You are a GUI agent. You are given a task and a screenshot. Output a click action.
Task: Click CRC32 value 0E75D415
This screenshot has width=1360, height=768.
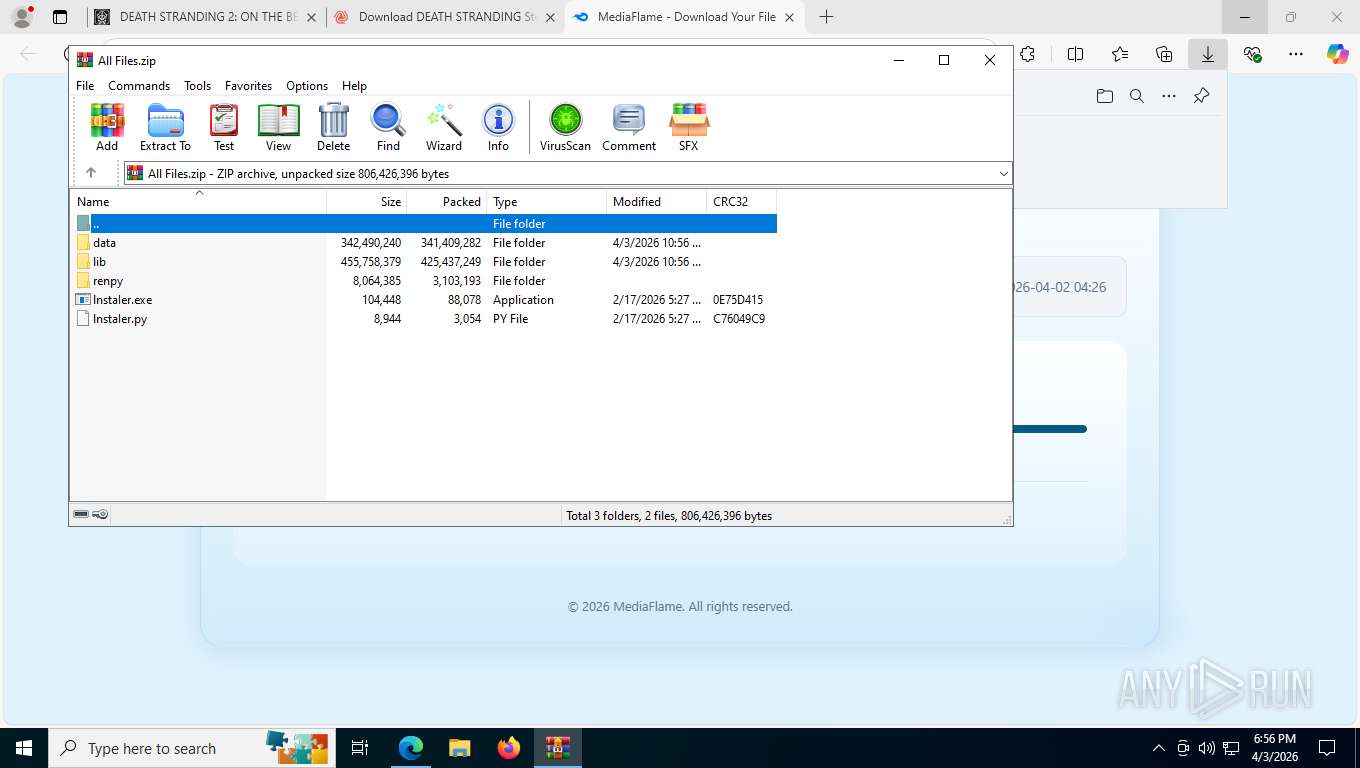(738, 300)
